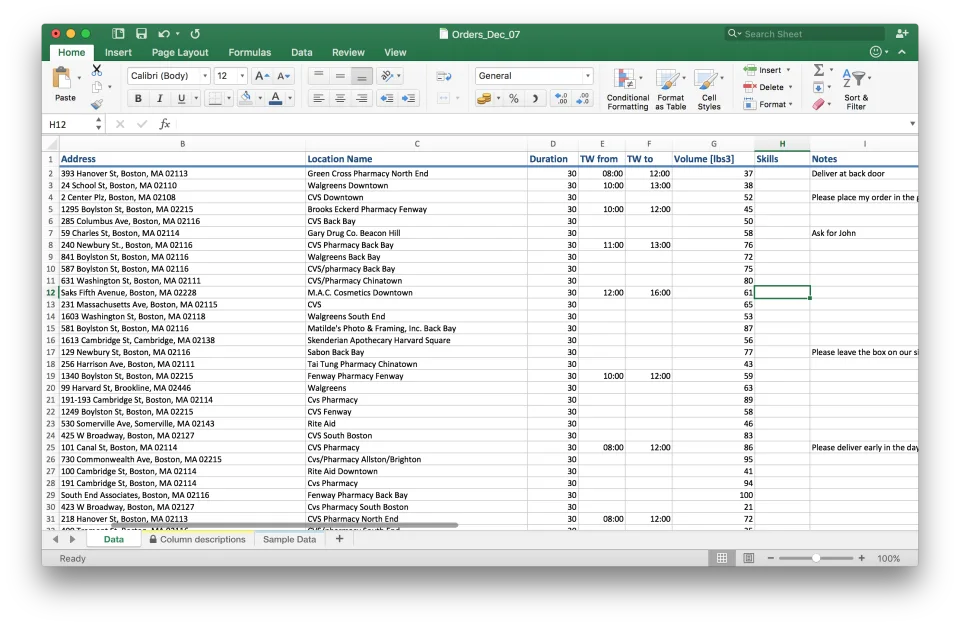Click the Clear eraser icon
960x626 pixels.
pos(819,104)
